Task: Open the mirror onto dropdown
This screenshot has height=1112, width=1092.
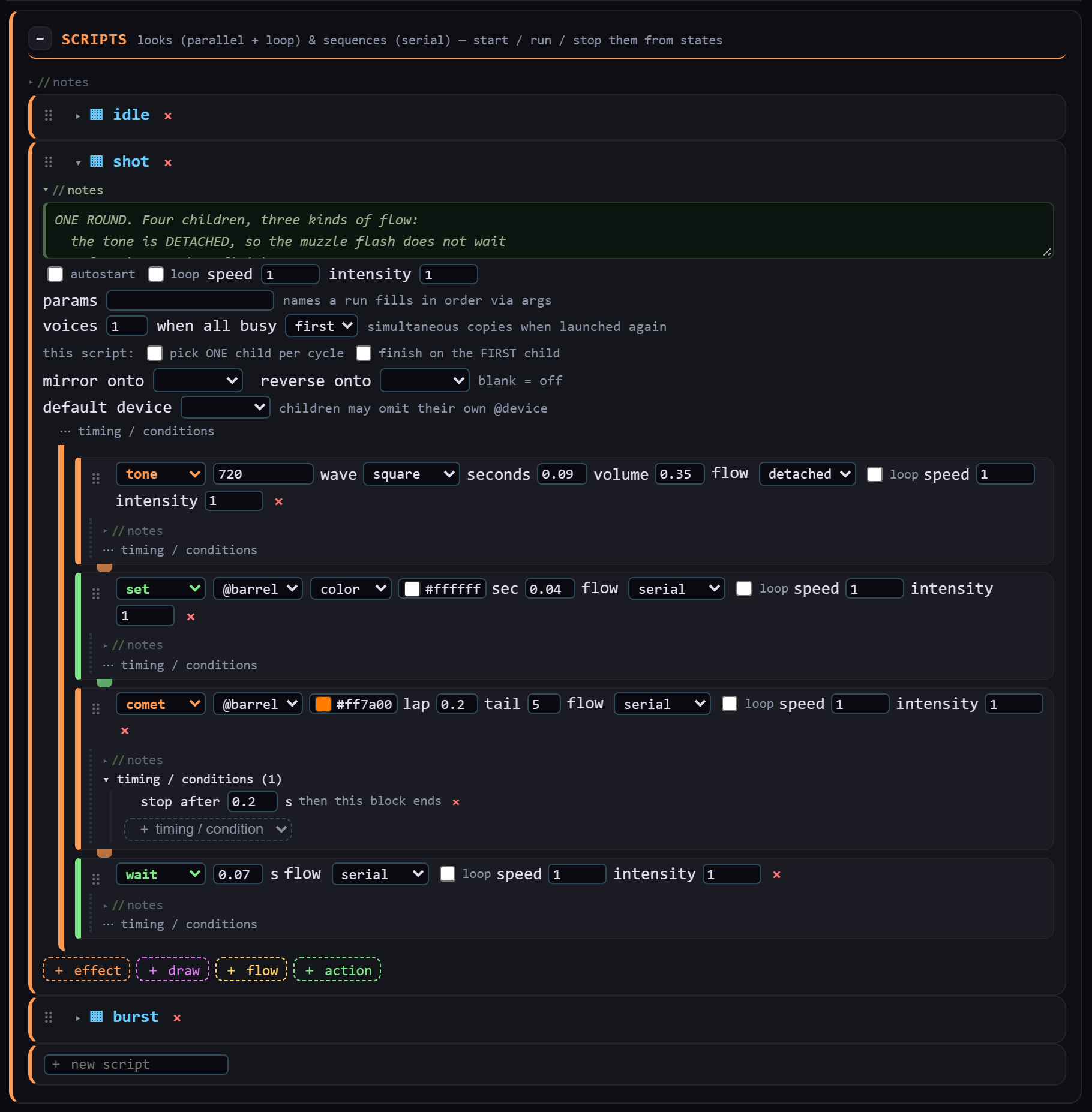Action: click(x=198, y=380)
